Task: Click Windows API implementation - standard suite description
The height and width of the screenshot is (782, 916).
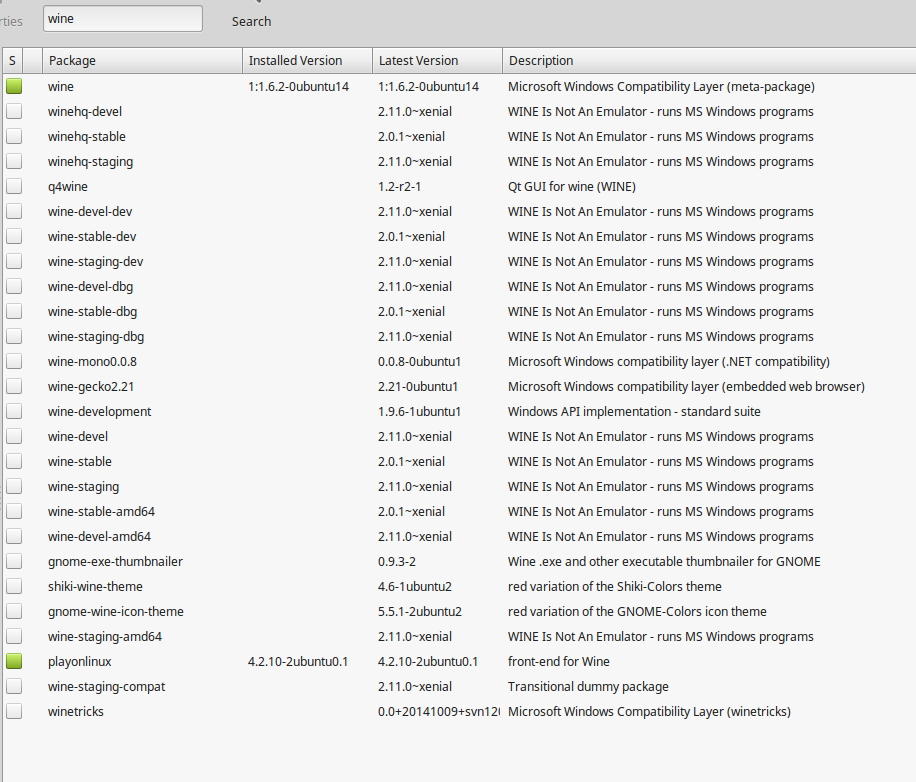Action: click(x=634, y=411)
